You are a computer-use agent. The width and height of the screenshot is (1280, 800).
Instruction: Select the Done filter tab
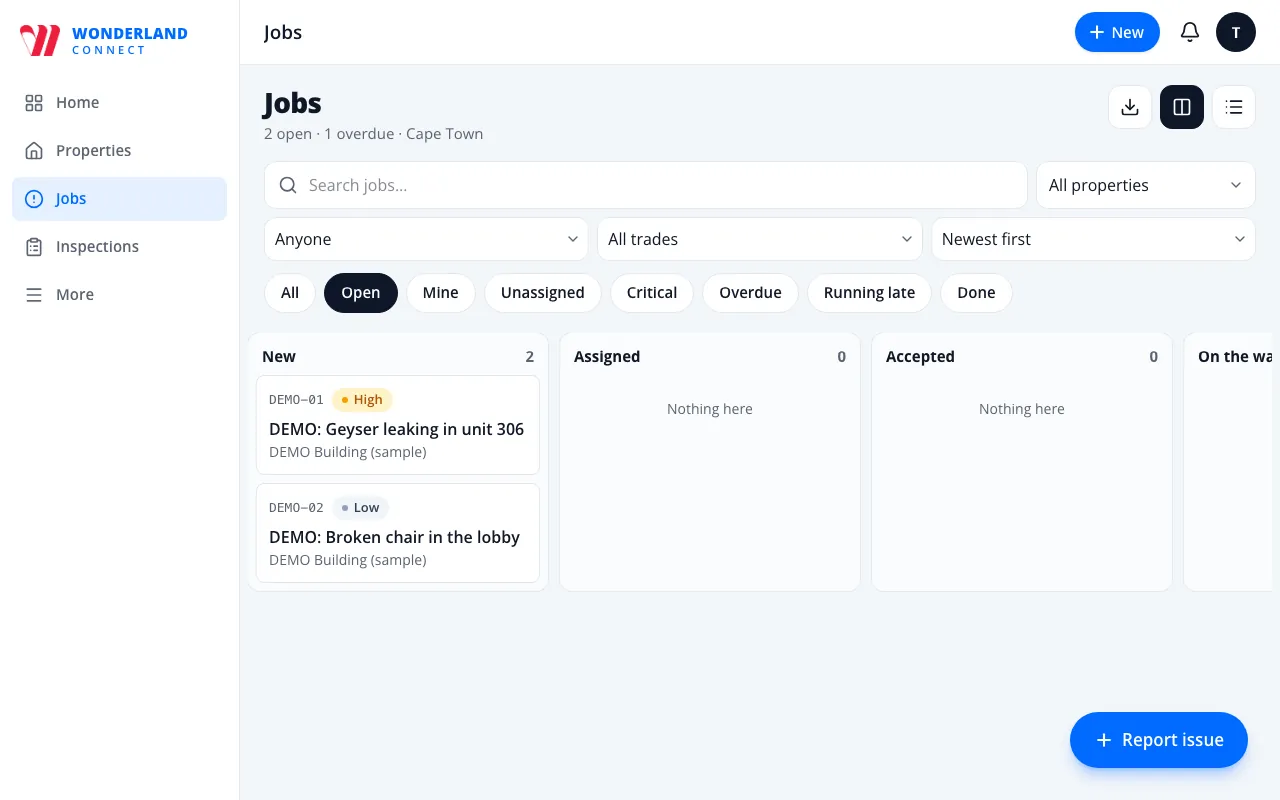[976, 293]
